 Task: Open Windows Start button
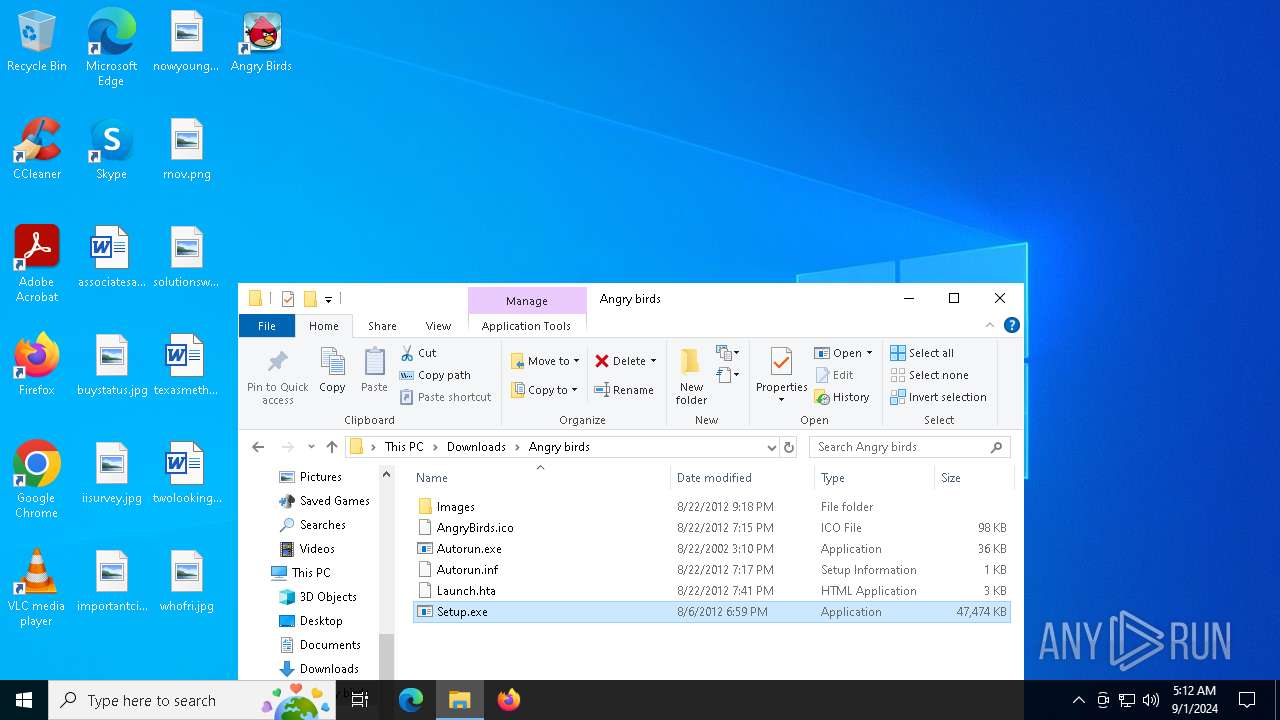pos(24,700)
